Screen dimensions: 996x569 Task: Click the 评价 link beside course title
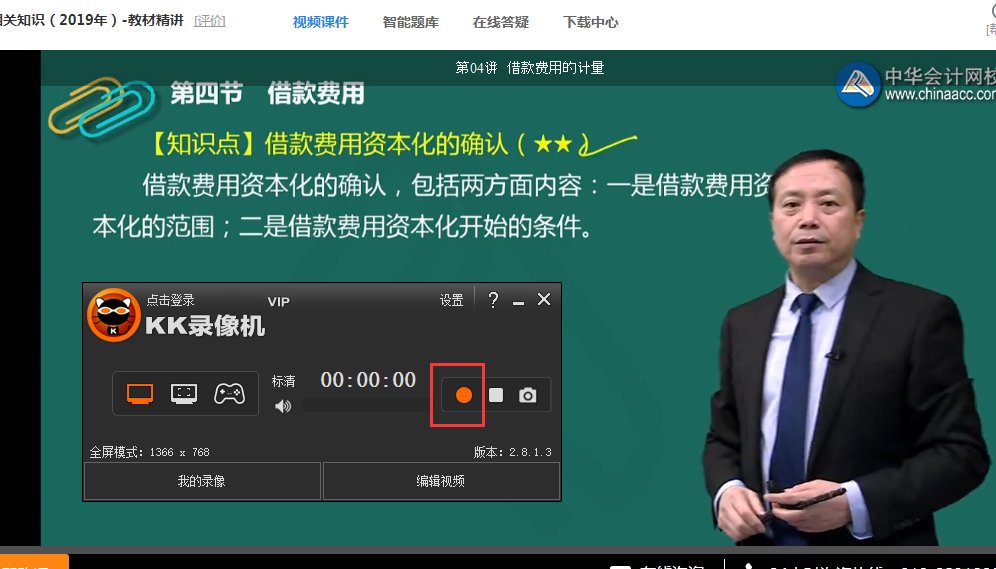[x=210, y=21]
